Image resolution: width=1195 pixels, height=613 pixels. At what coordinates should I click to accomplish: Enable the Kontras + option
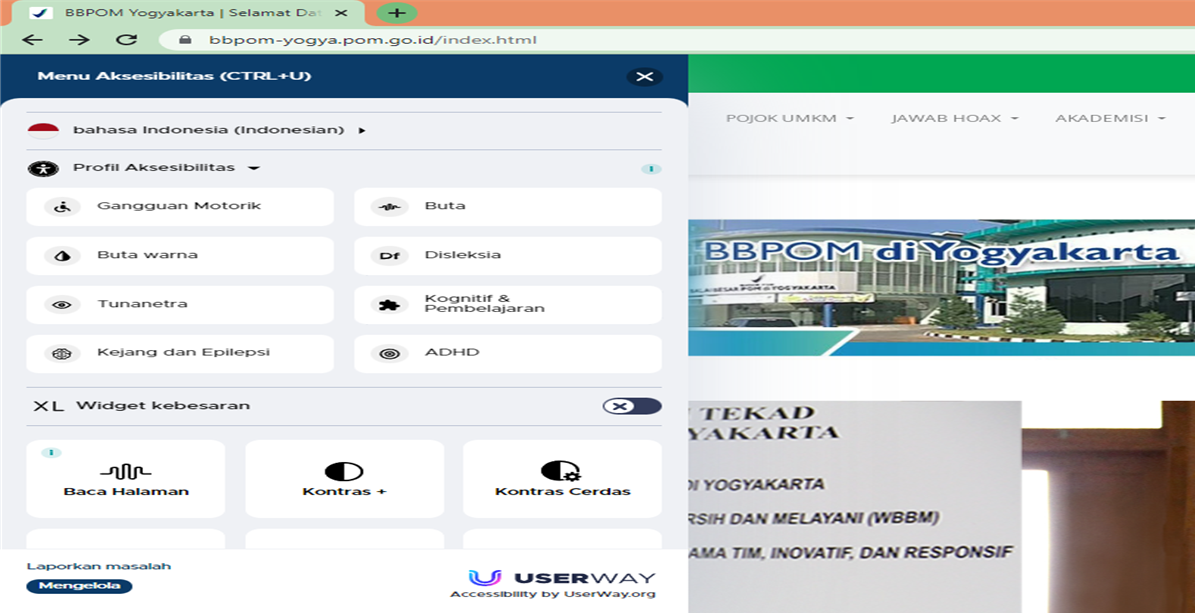pyautogui.click(x=344, y=478)
